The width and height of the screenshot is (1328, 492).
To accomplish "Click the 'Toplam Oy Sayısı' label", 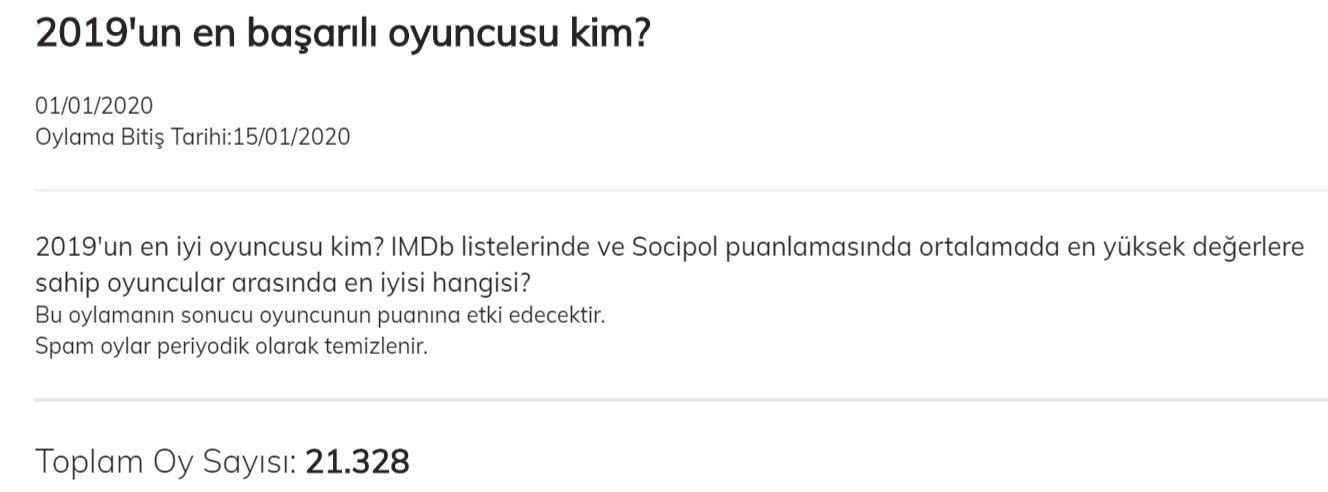I will (x=165, y=463).
